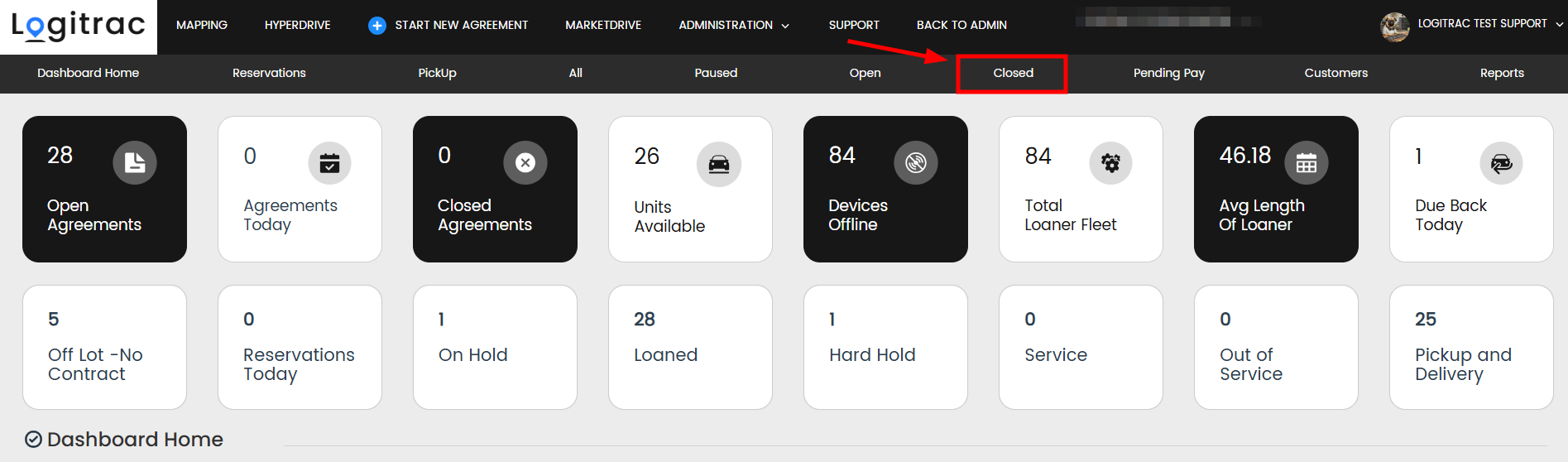Click Back To Admin link
The image size is (1568, 462).
click(x=961, y=26)
